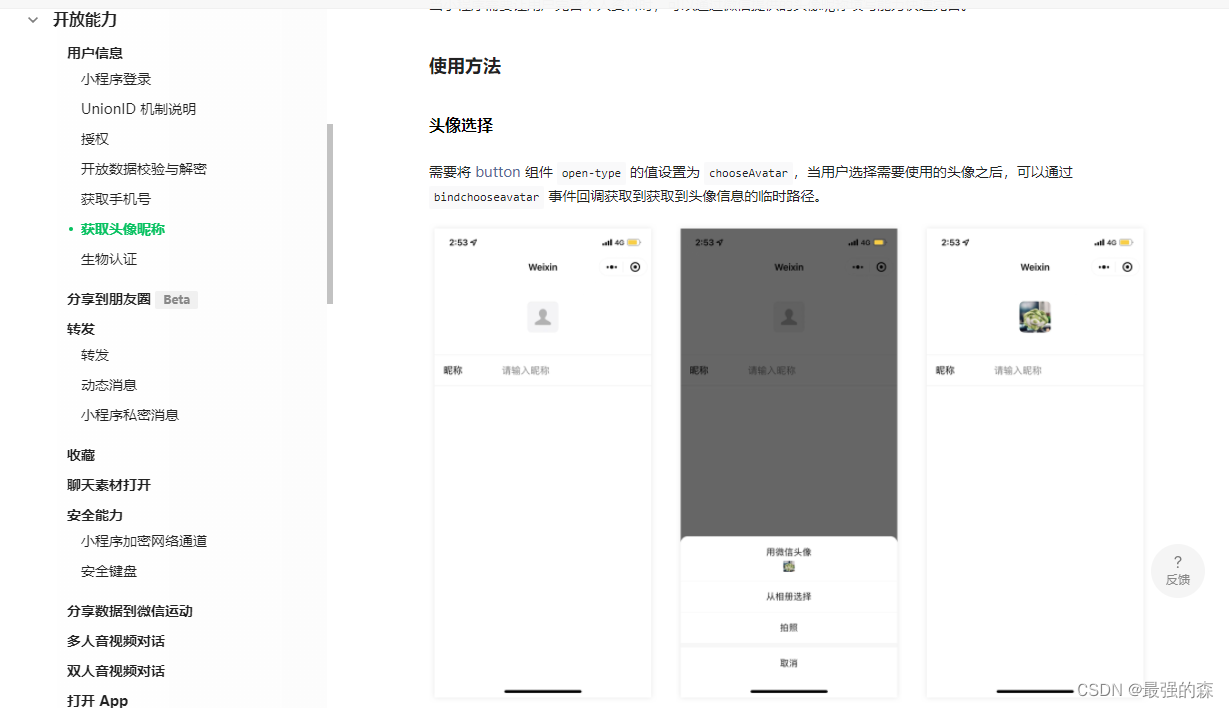Screen dimensions: 1229x708
Task: Click the chosen green avatar image in third mockup
Action: click(1034, 316)
